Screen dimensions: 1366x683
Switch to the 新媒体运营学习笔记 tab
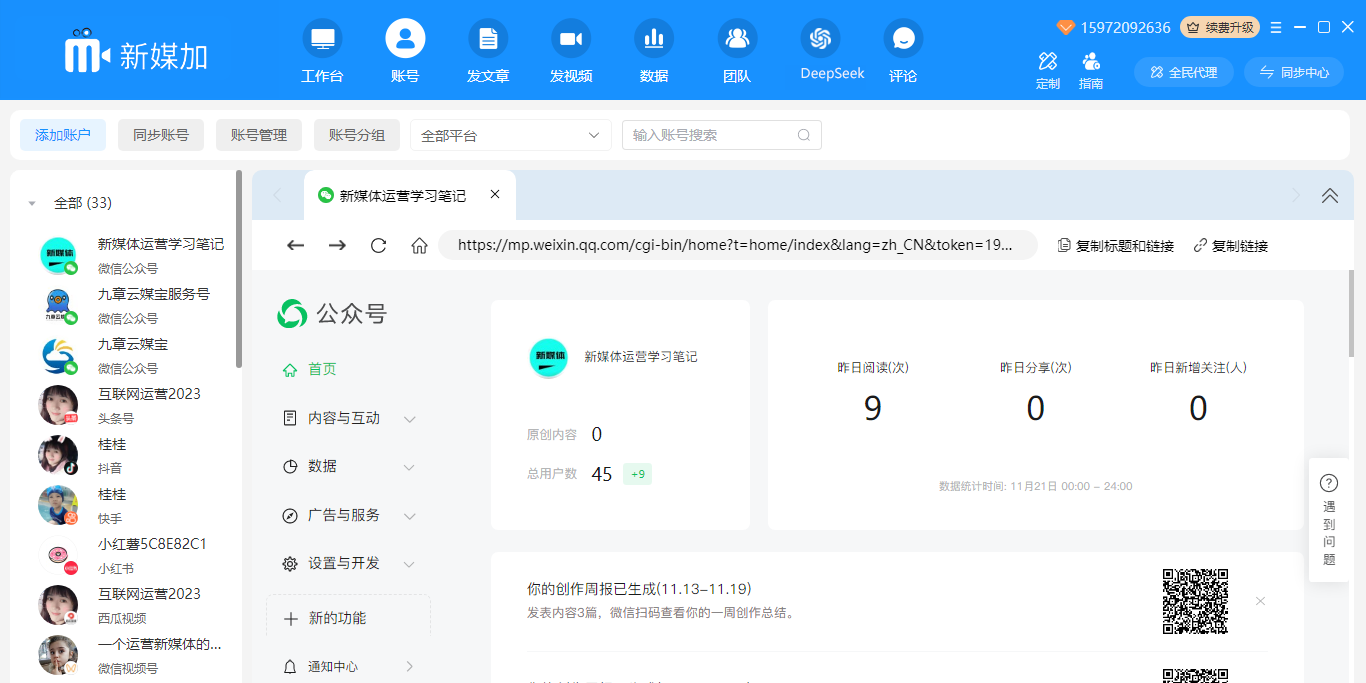(x=402, y=196)
